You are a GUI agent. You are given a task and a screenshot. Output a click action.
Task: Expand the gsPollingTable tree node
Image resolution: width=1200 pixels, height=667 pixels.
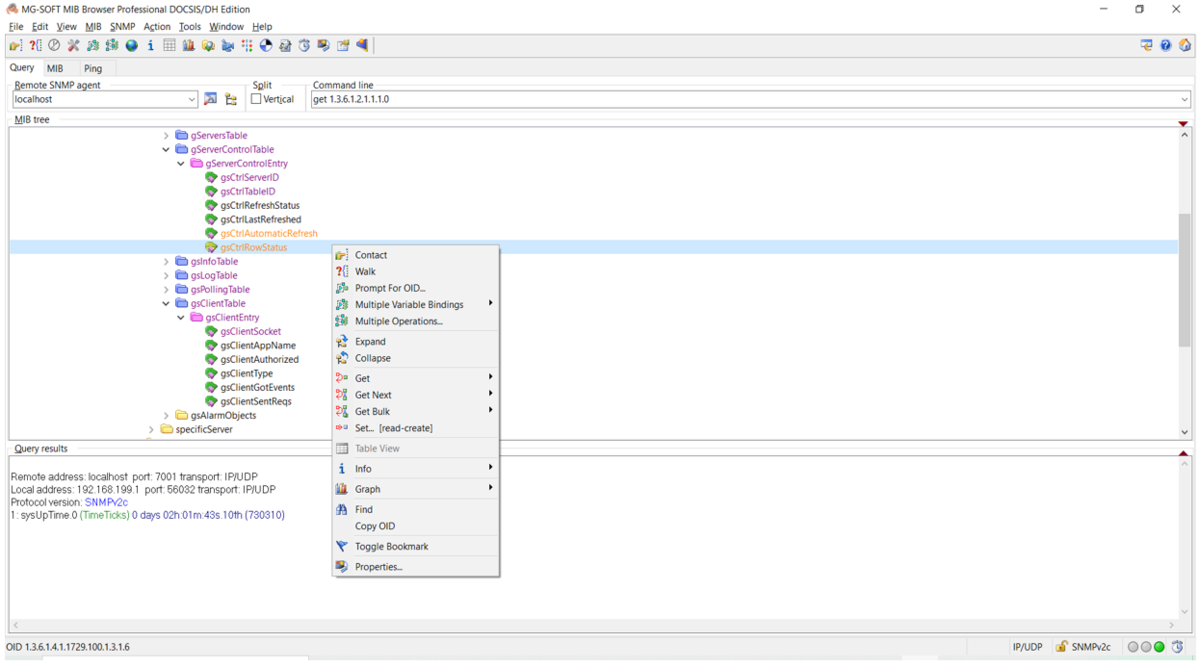[x=166, y=289]
